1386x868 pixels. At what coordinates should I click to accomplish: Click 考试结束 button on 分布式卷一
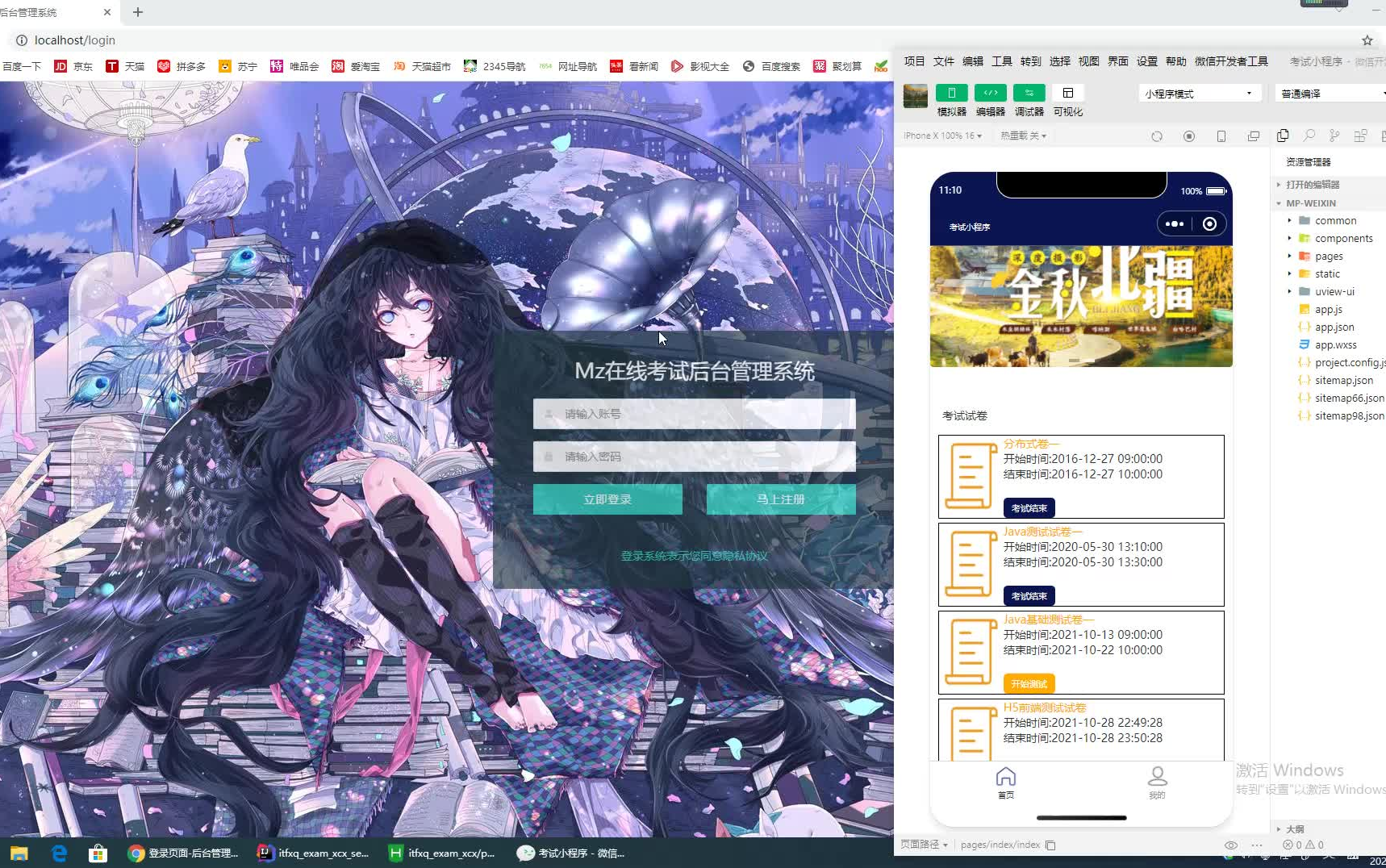[1029, 508]
